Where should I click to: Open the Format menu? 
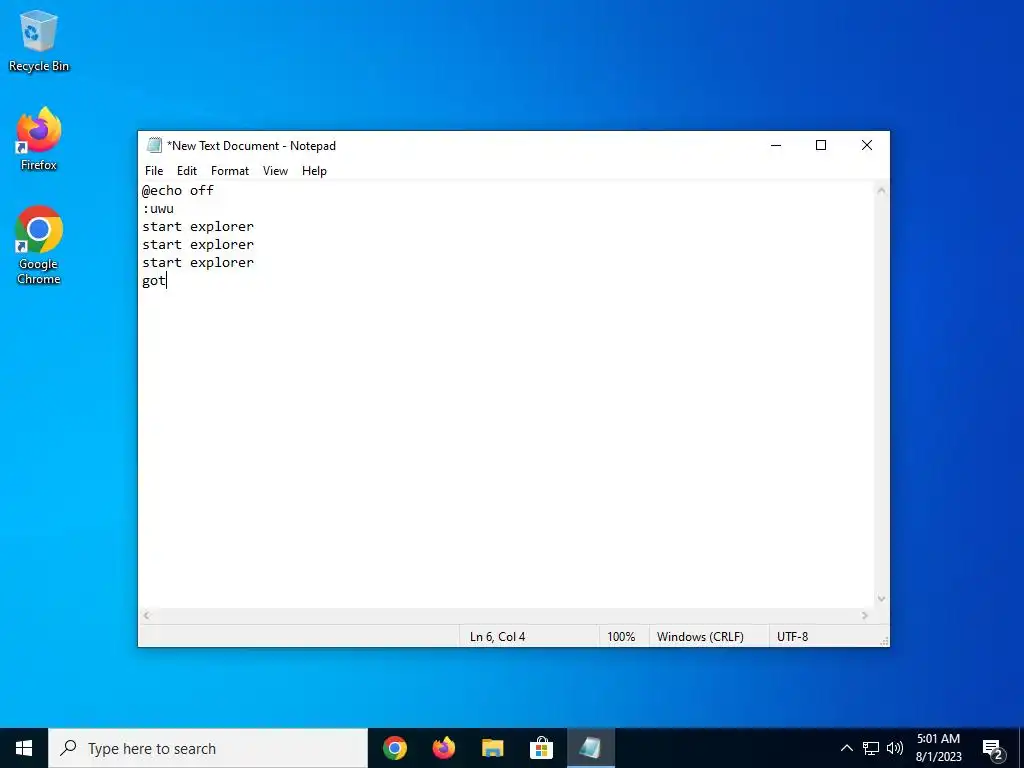230,170
